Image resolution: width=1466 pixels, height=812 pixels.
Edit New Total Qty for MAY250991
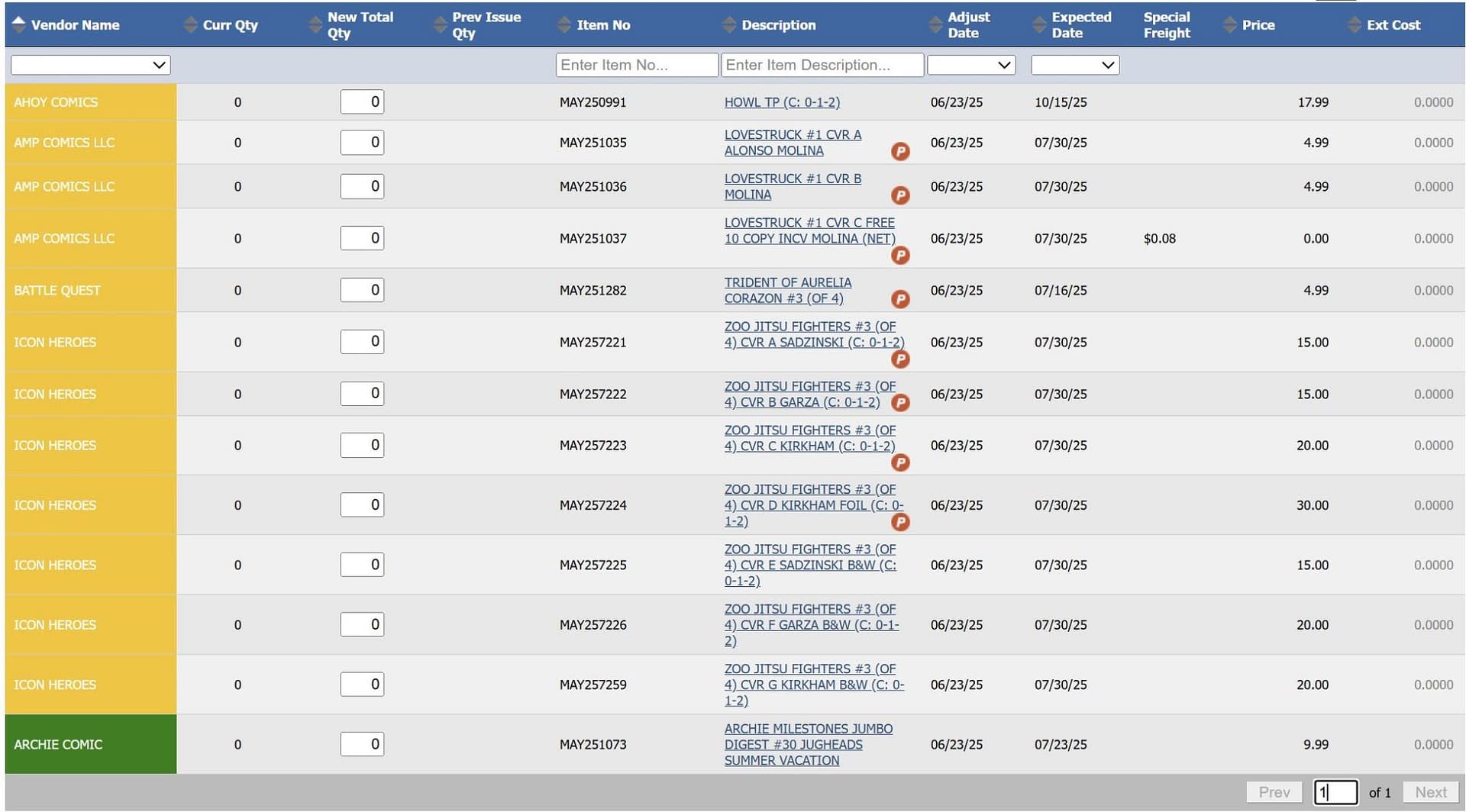362,101
